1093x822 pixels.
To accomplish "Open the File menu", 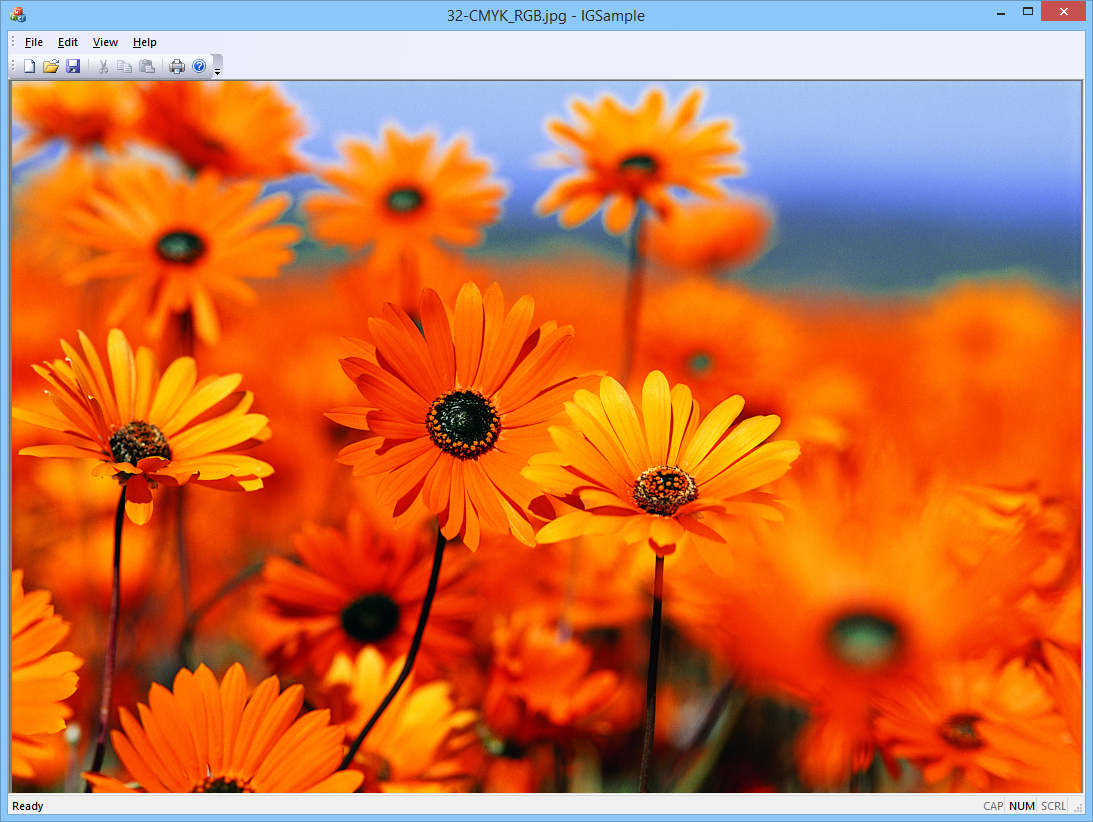I will pyautogui.click(x=33, y=42).
